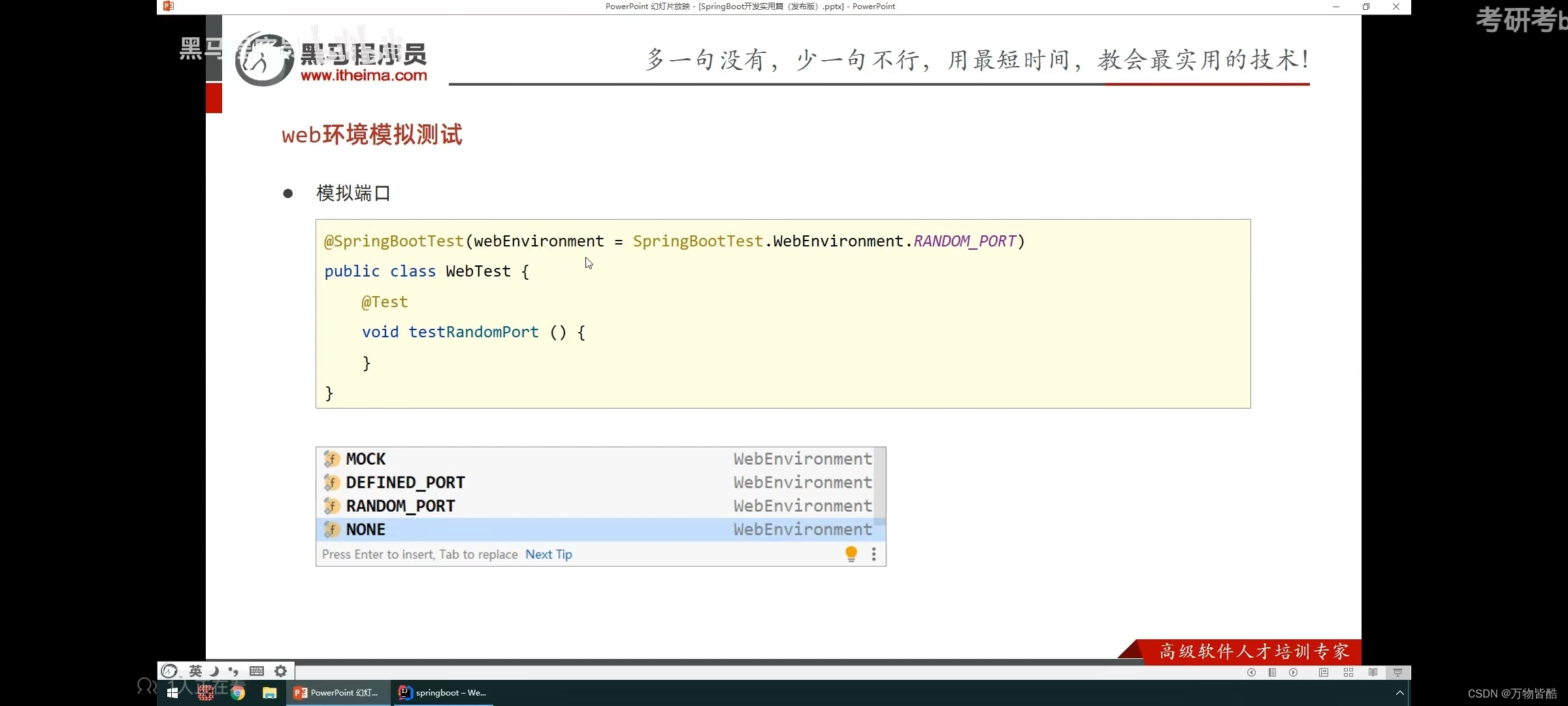Toggle the punctuation mode icon in IME bar
Image resolution: width=1568 pixels, height=706 pixels.
tap(233, 671)
